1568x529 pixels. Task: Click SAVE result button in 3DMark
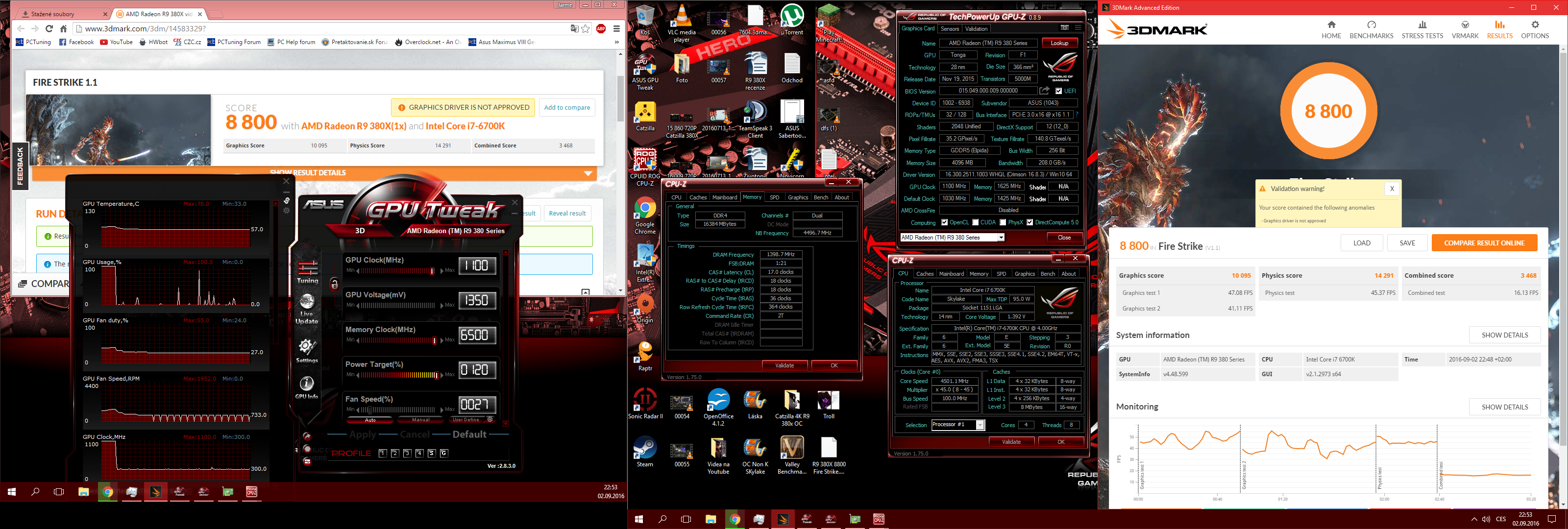[1407, 243]
